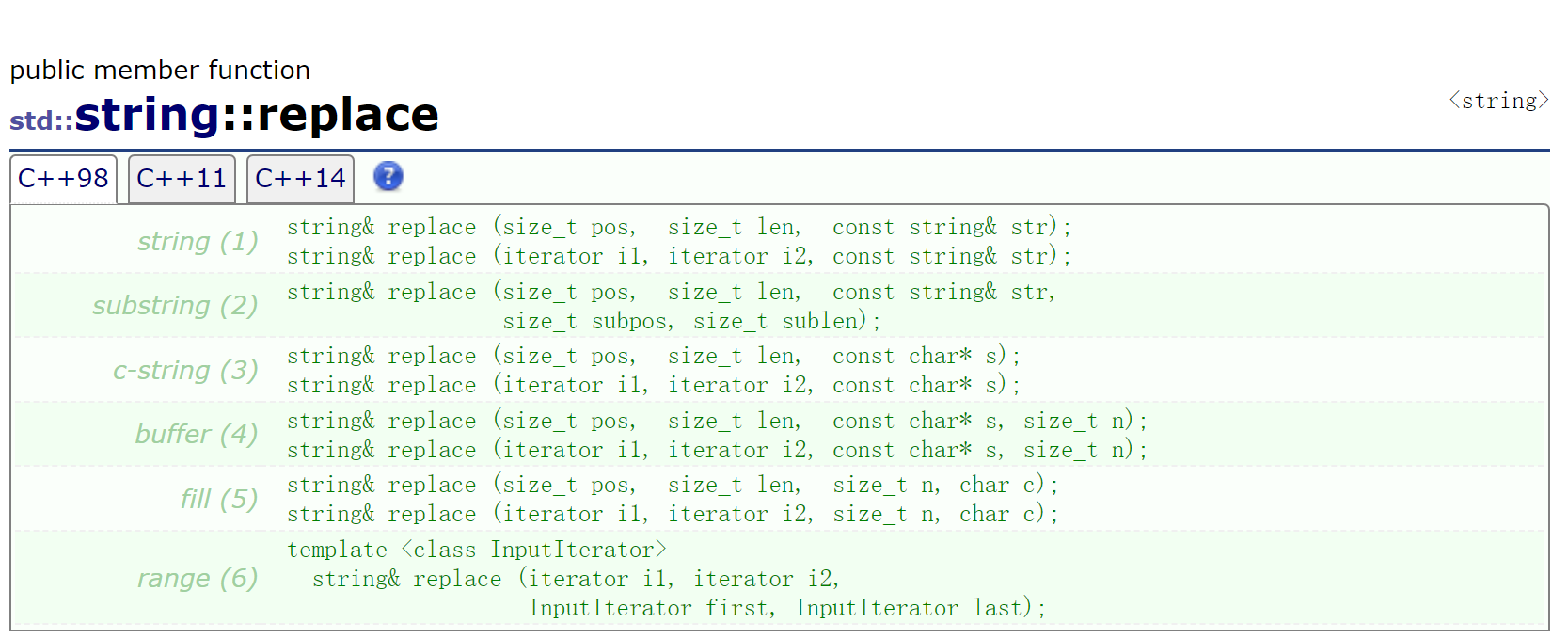The width and height of the screenshot is (1568, 639).
Task: Click the 'c-string (3)' row label
Action: click(185, 371)
